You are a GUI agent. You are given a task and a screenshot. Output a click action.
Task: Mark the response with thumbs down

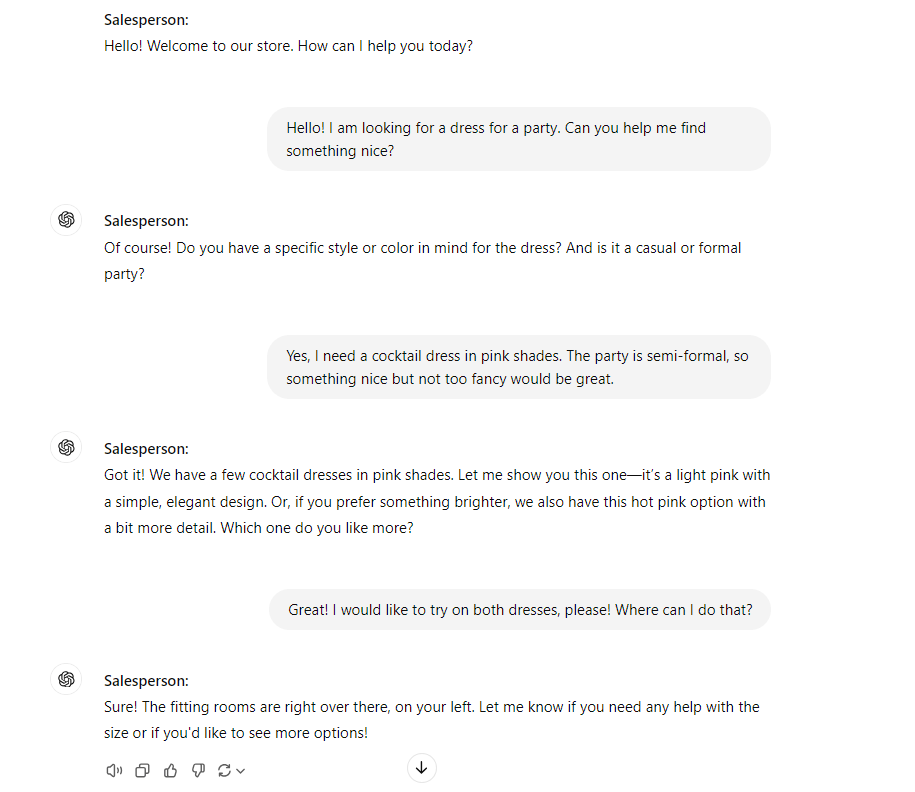[197, 770]
